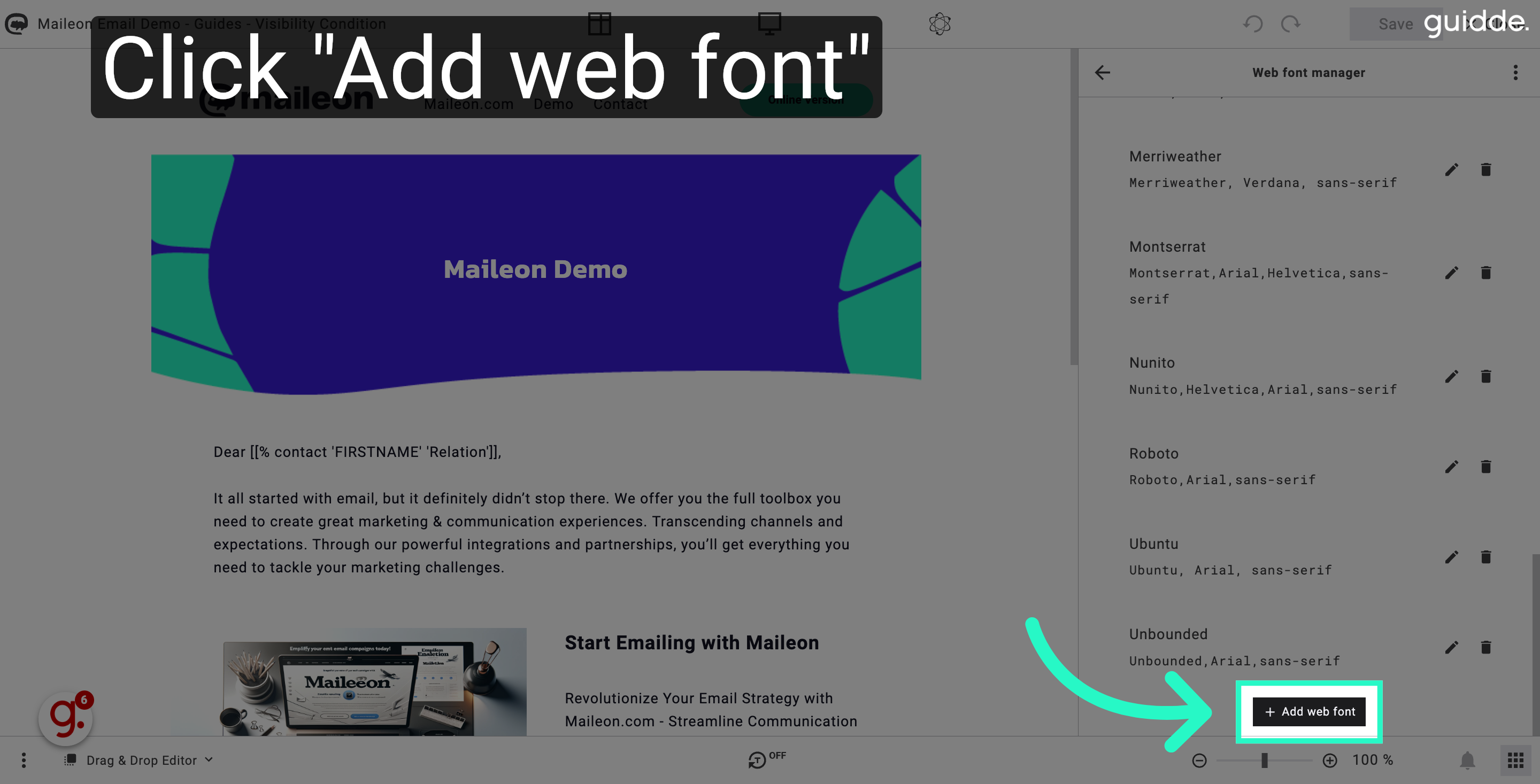The image size is (1540, 784).
Task: Delete the Montserrat font
Action: 1485,273
